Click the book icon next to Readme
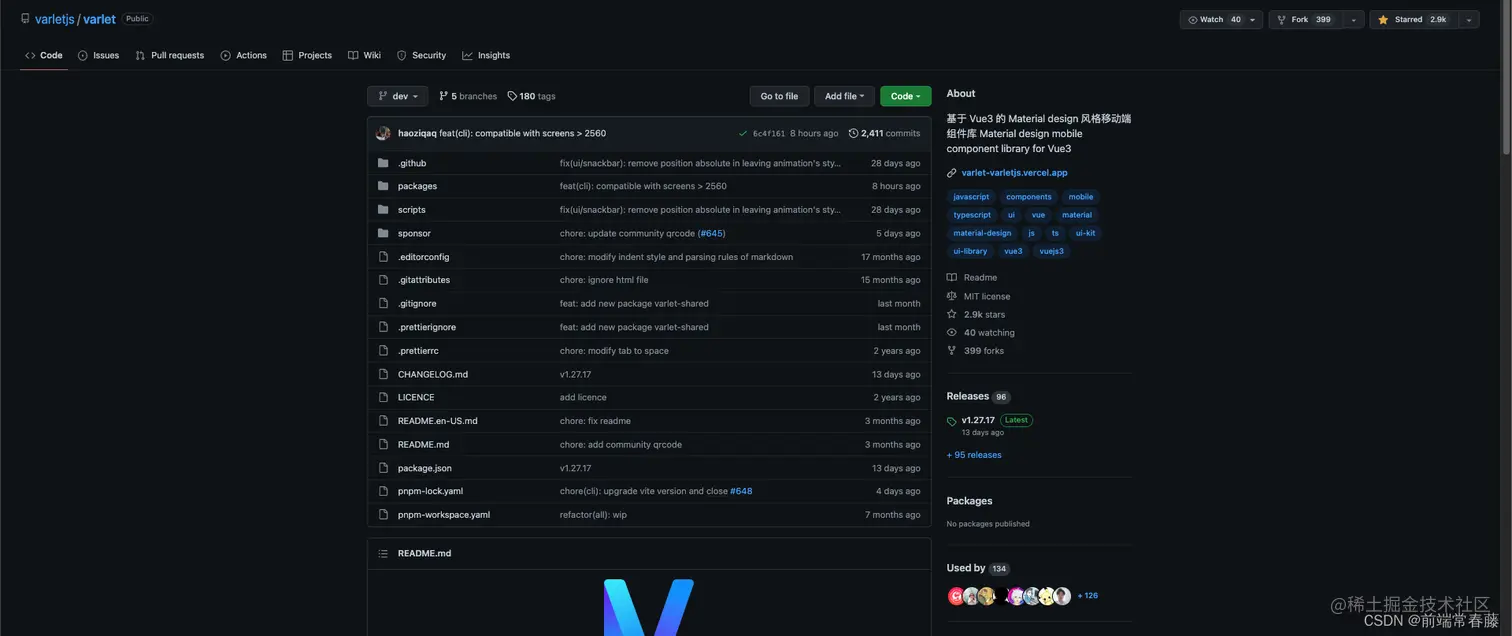 pyautogui.click(x=952, y=278)
